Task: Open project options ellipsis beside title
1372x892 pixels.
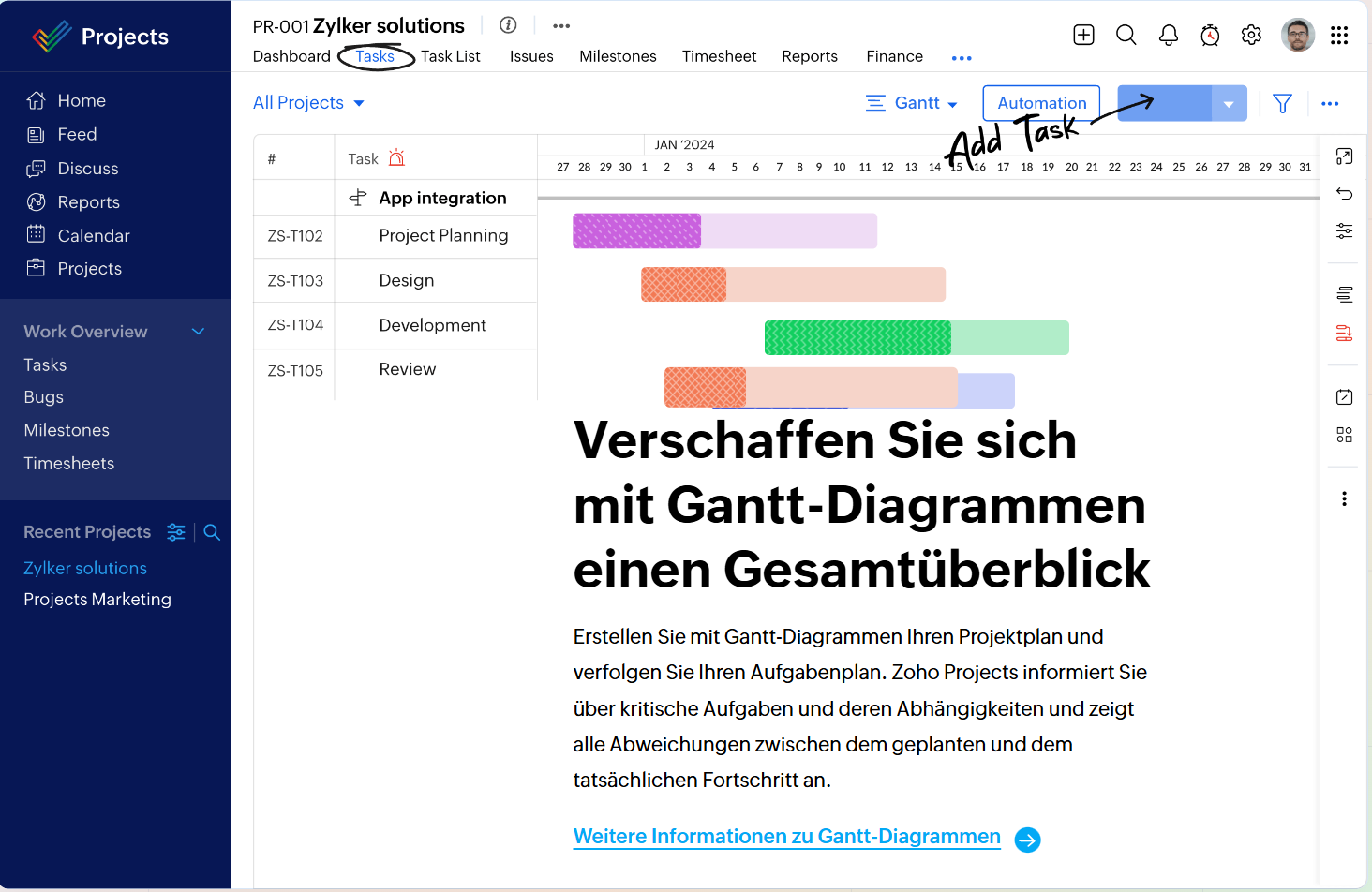Action: coord(561,26)
